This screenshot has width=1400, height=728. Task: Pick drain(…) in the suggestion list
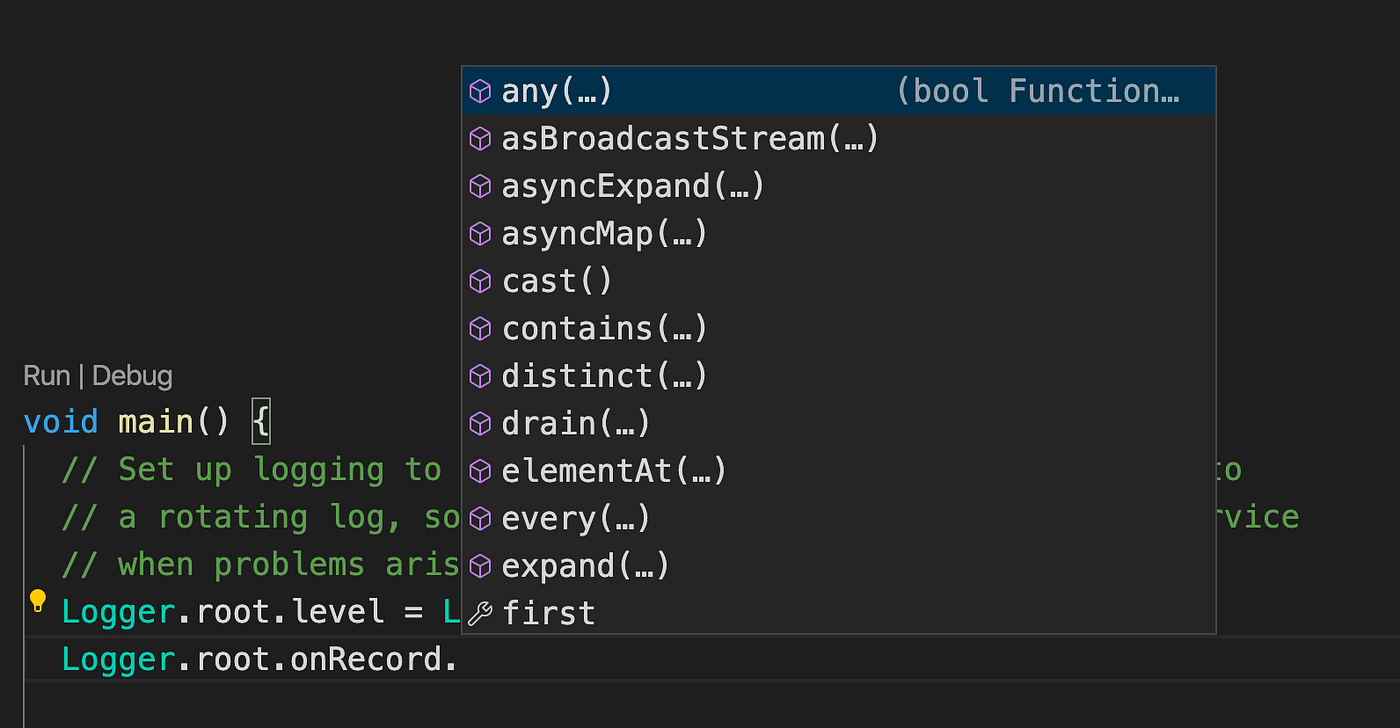click(x=576, y=424)
